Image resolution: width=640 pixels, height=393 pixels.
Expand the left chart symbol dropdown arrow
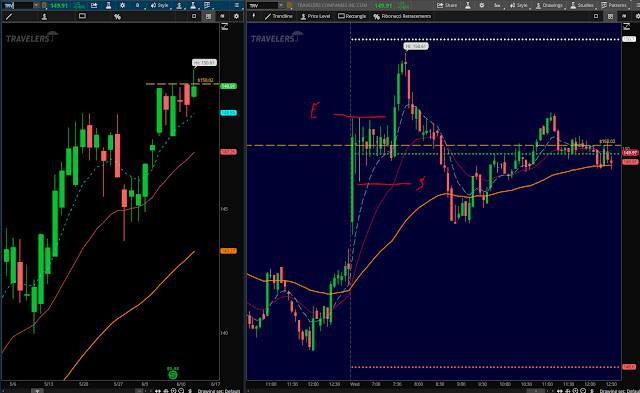point(36,5)
